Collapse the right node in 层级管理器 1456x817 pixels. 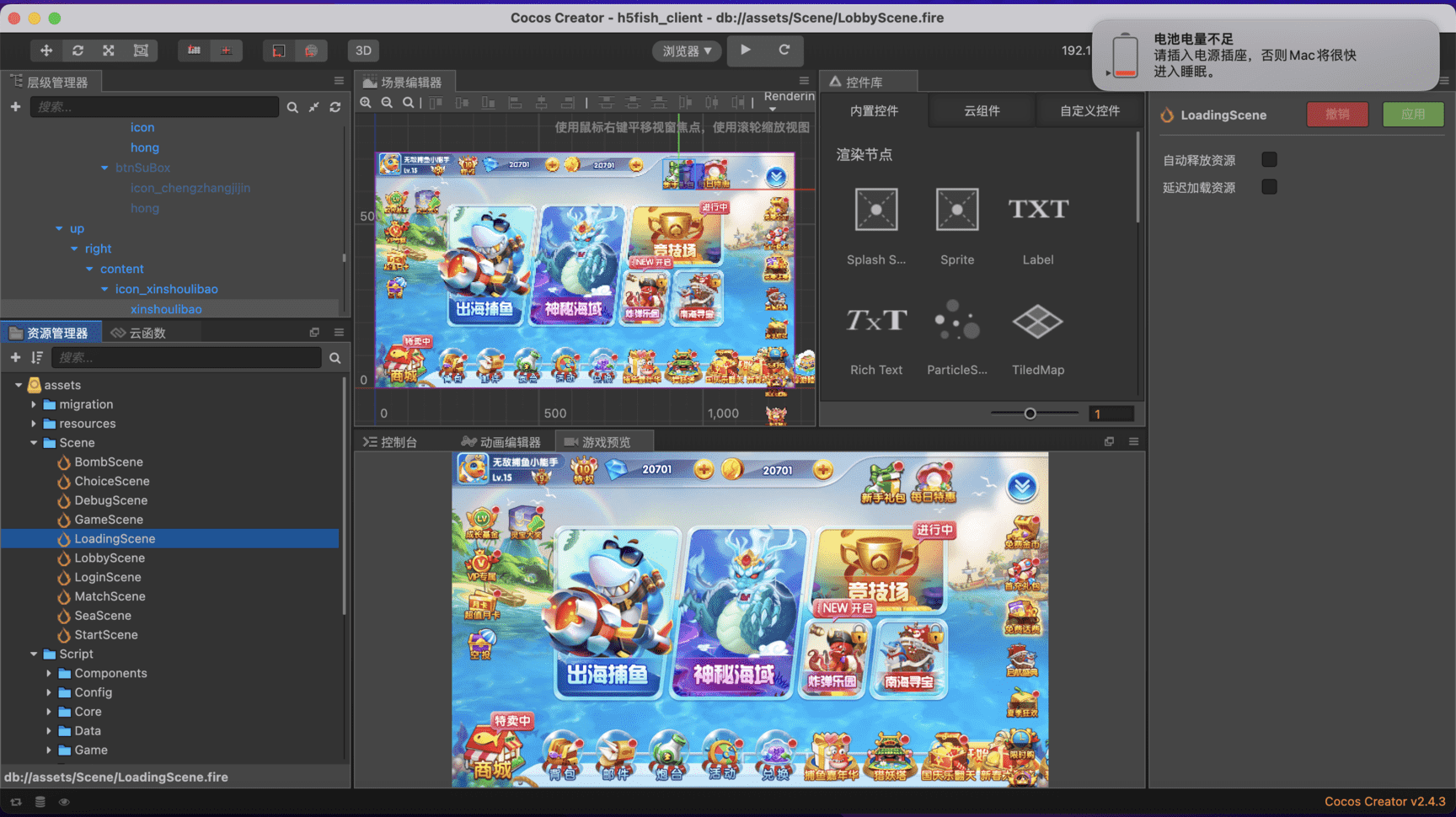(73, 248)
